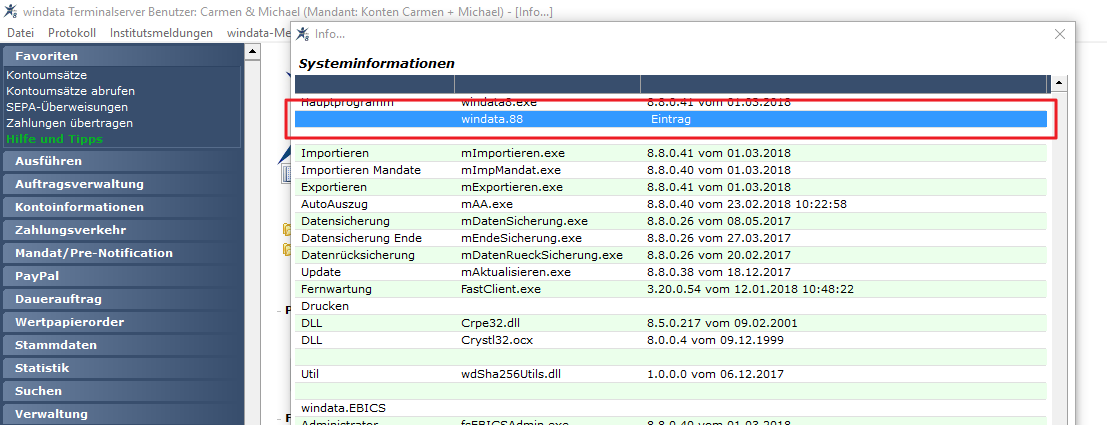Select the Importieren row label
The image size is (1107, 425).
(335, 153)
